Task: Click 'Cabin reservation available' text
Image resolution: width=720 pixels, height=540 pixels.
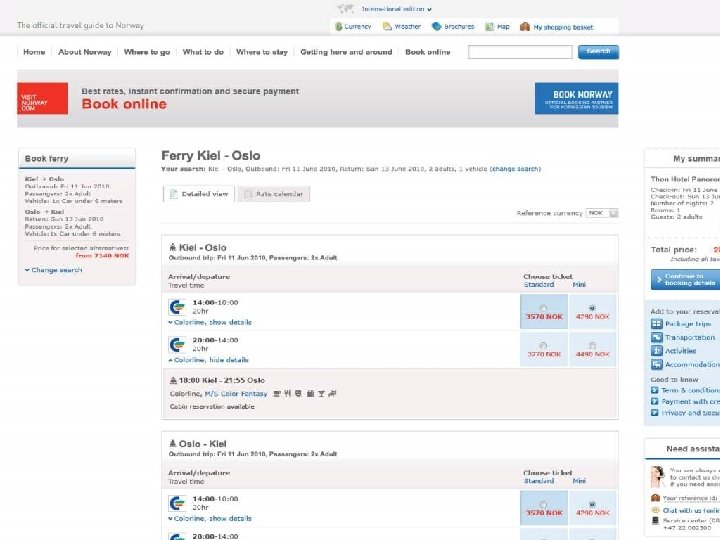Action: (x=212, y=407)
